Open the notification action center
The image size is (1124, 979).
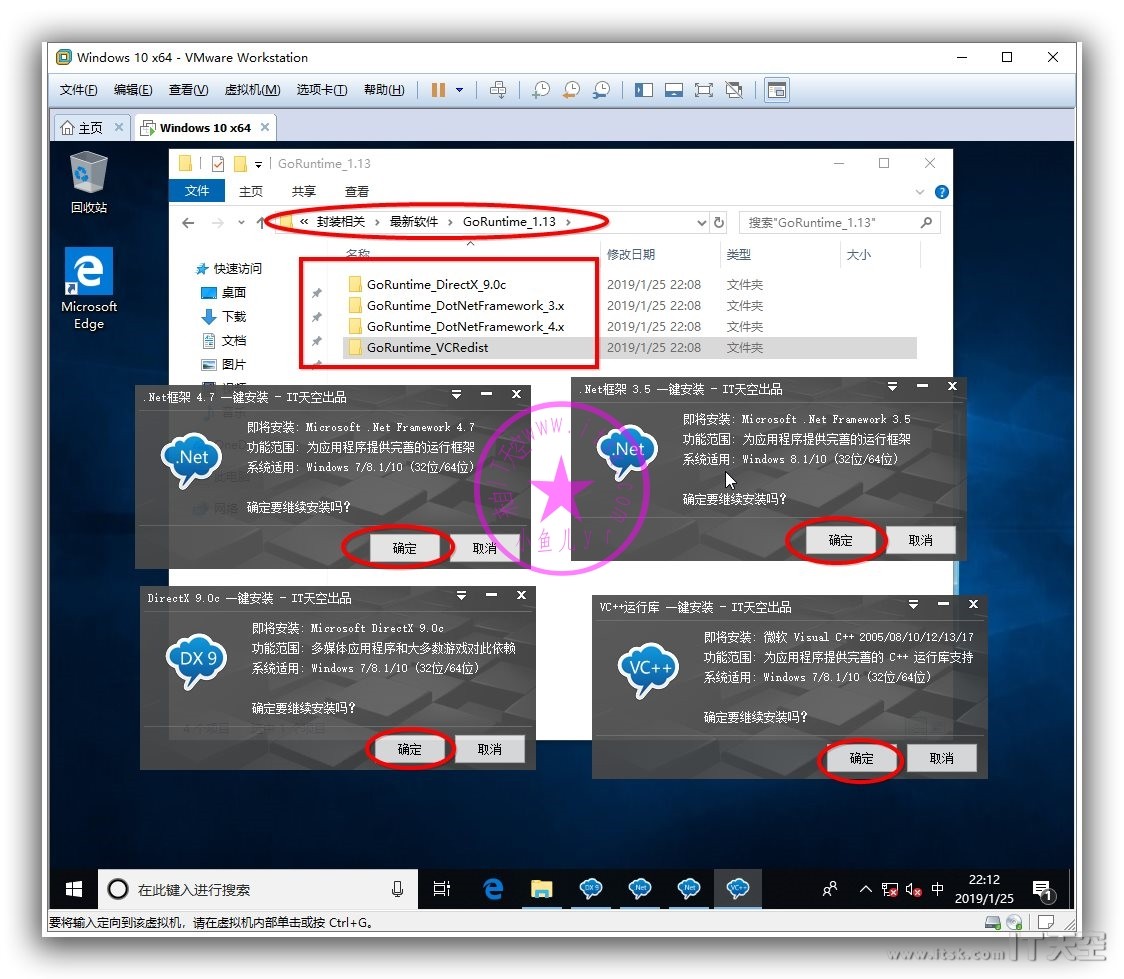(1043, 890)
